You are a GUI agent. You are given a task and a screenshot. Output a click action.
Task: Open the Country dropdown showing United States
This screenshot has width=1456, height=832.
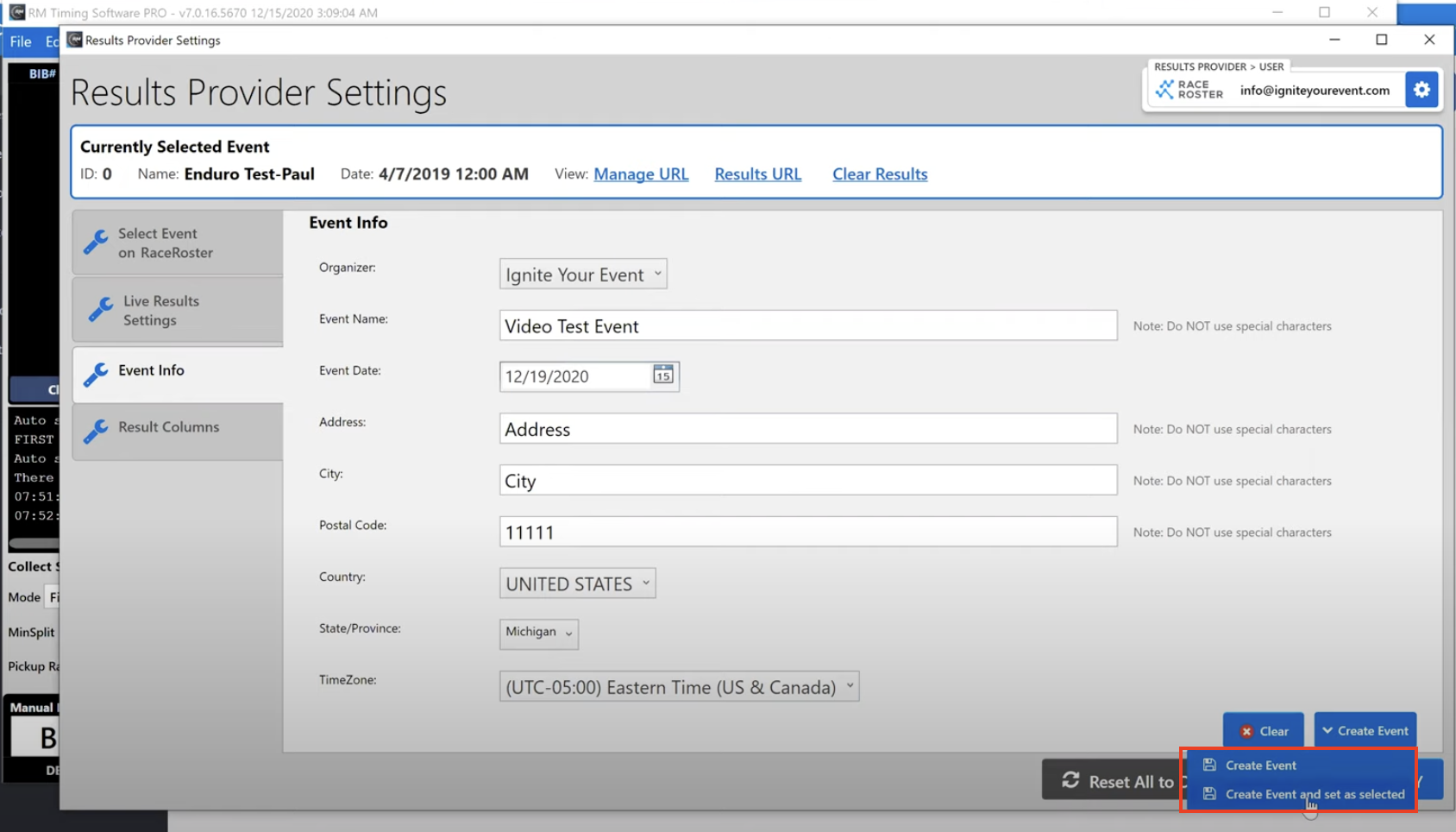[577, 583]
